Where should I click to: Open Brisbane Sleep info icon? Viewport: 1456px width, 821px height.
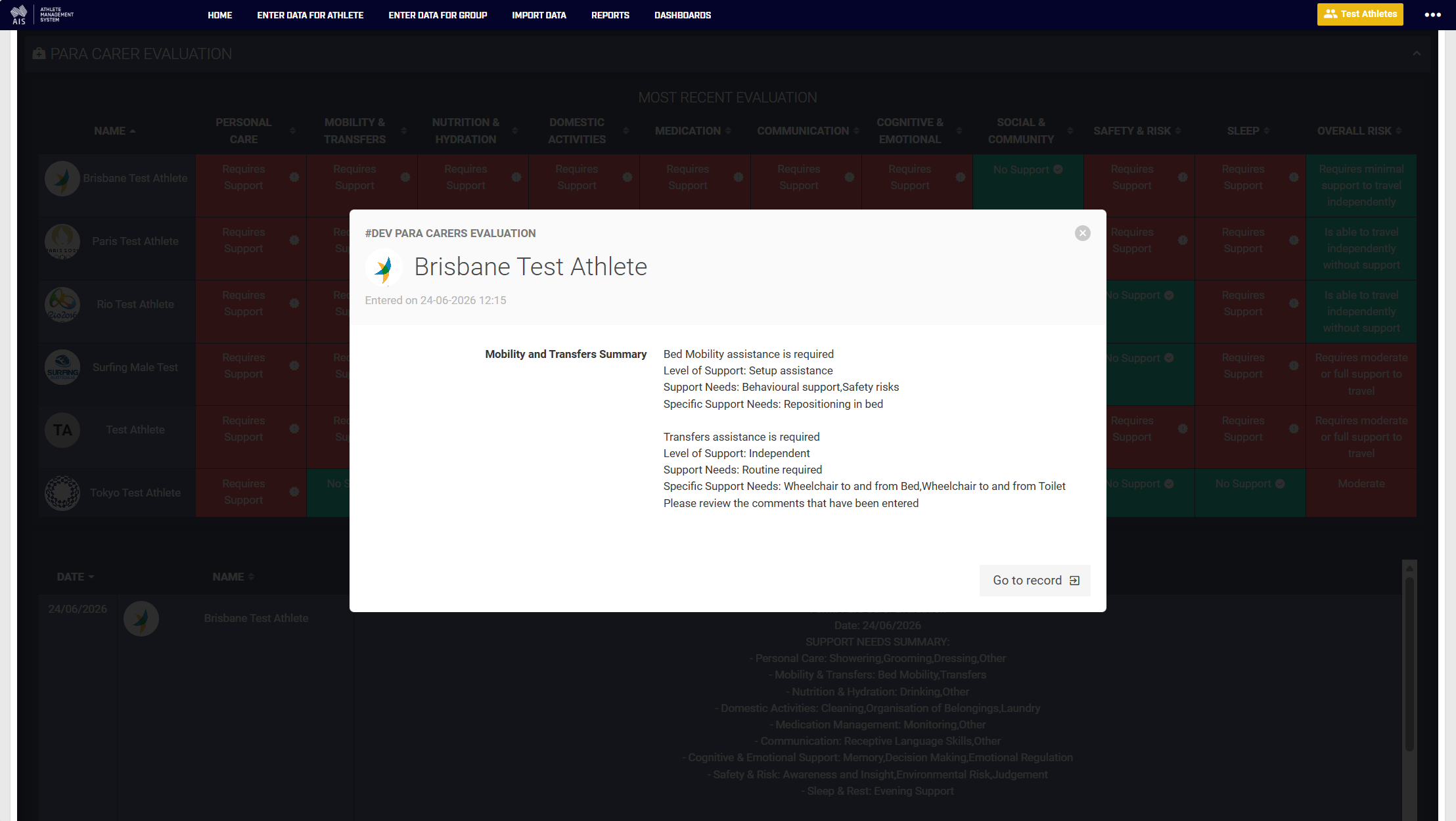1294,177
